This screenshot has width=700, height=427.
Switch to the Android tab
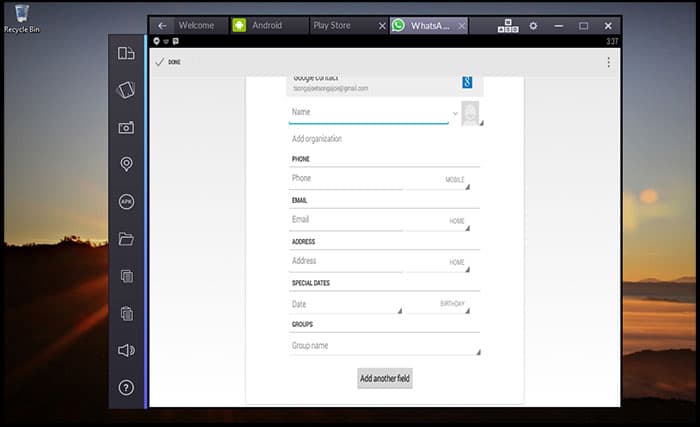(267, 25)
